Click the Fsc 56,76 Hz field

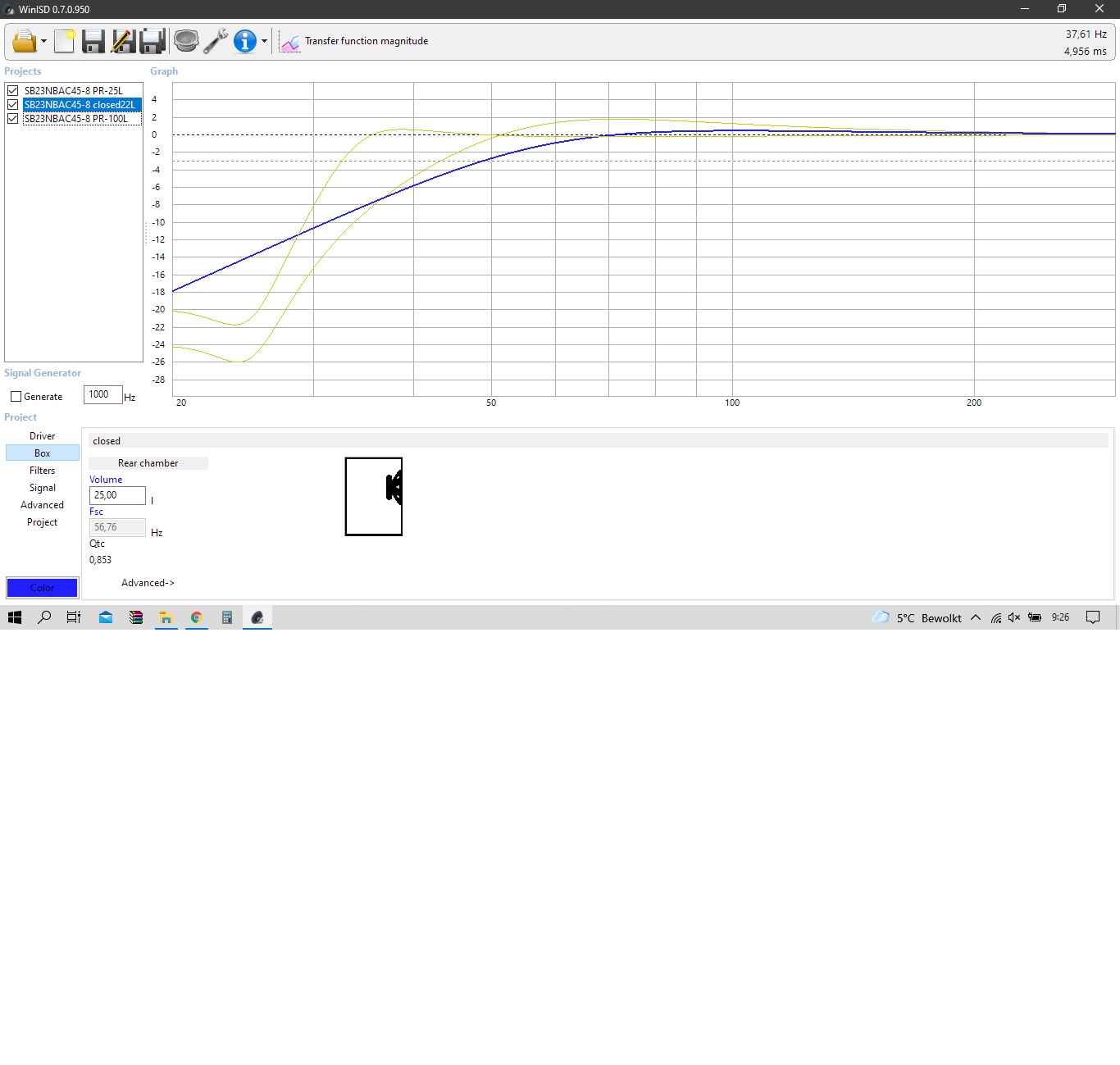click(117, 527)
